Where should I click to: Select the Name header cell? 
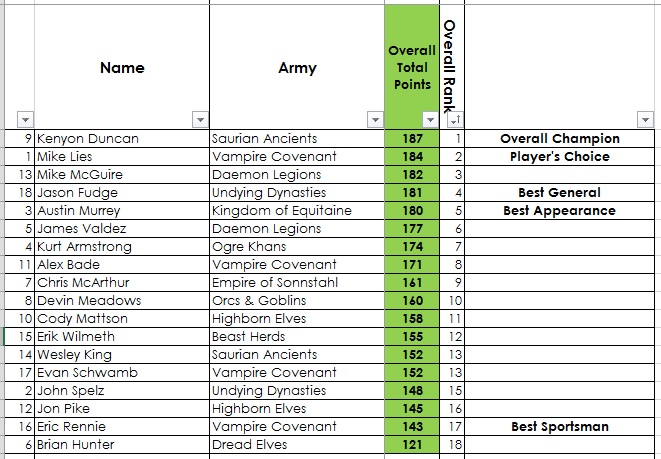[122, 68]
